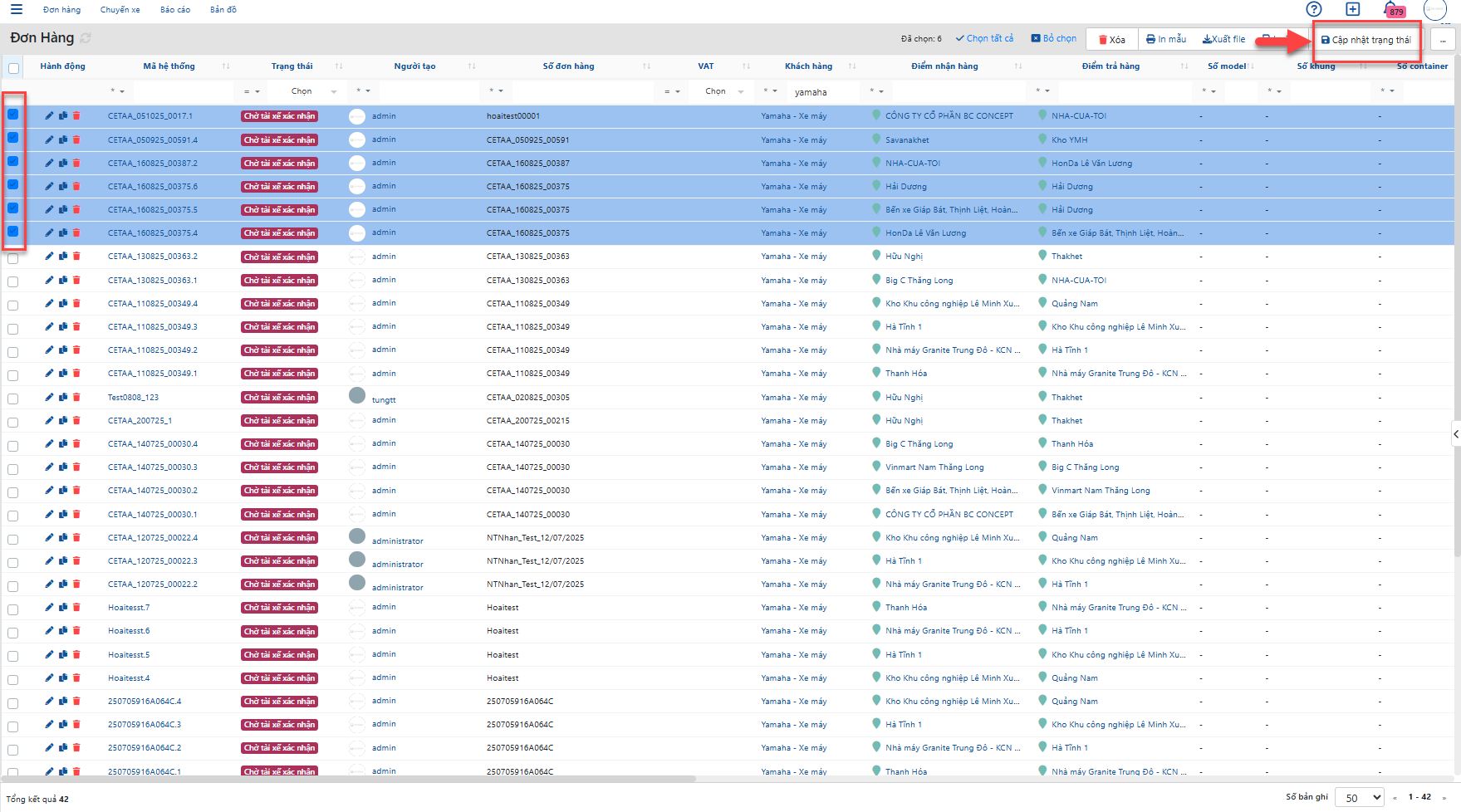Click Khách hàng filter field containing yamaha
The image size is (1461, 812).
(x=822, y=92)
